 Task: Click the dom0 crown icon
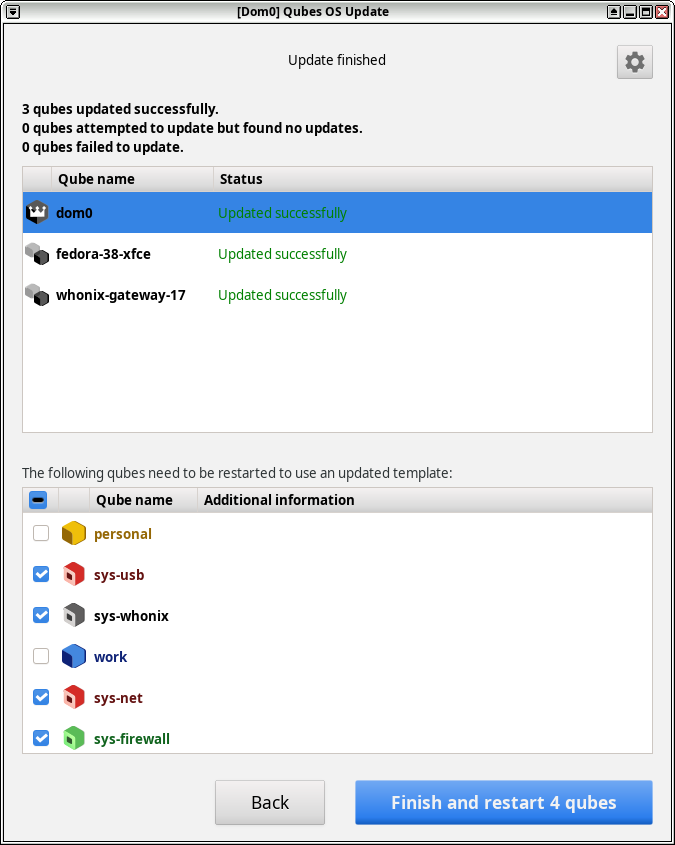(x=37, y=212)
